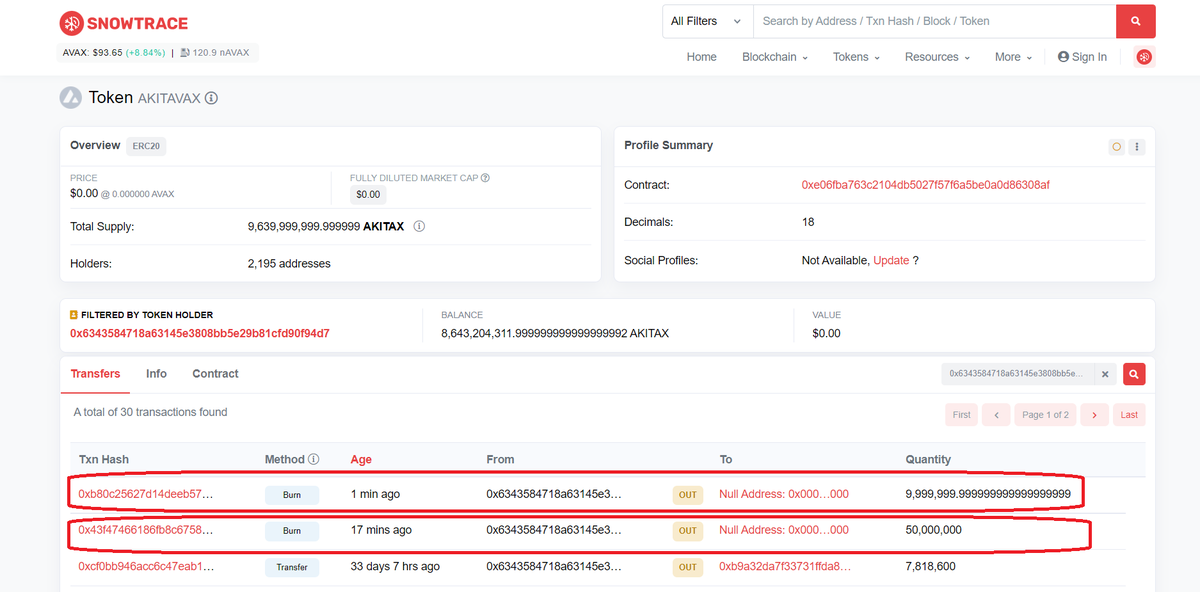The image size is (1200, 592).
Task: Open contract address 0xe06fba763c2104db... link
Action: 925,185
